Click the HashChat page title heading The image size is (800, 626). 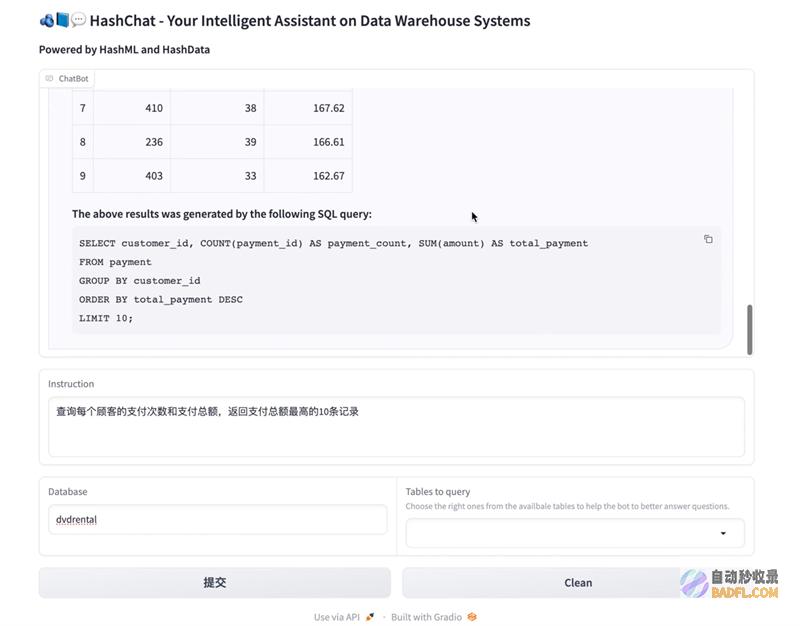tap(310, 21)
